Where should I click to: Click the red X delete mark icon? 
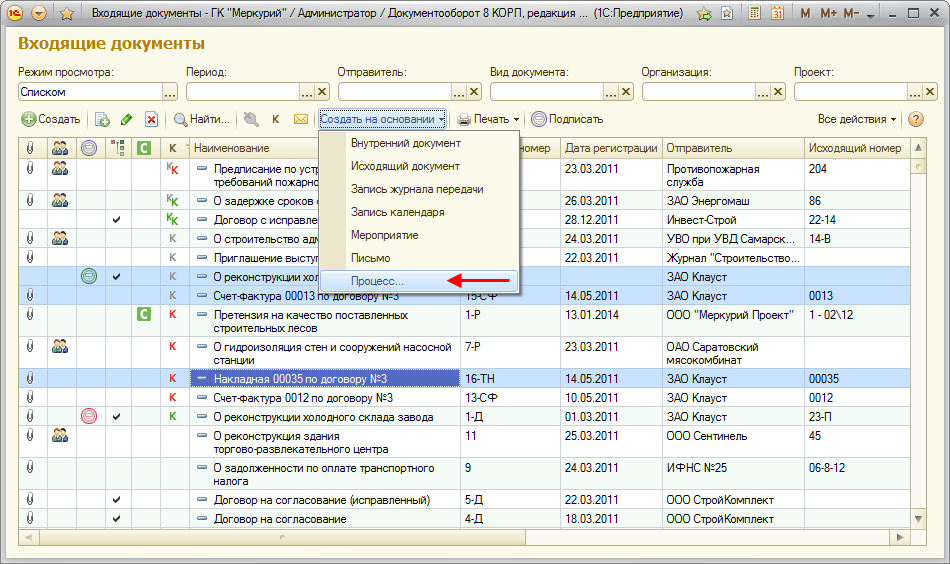click(x=151, y=119)
